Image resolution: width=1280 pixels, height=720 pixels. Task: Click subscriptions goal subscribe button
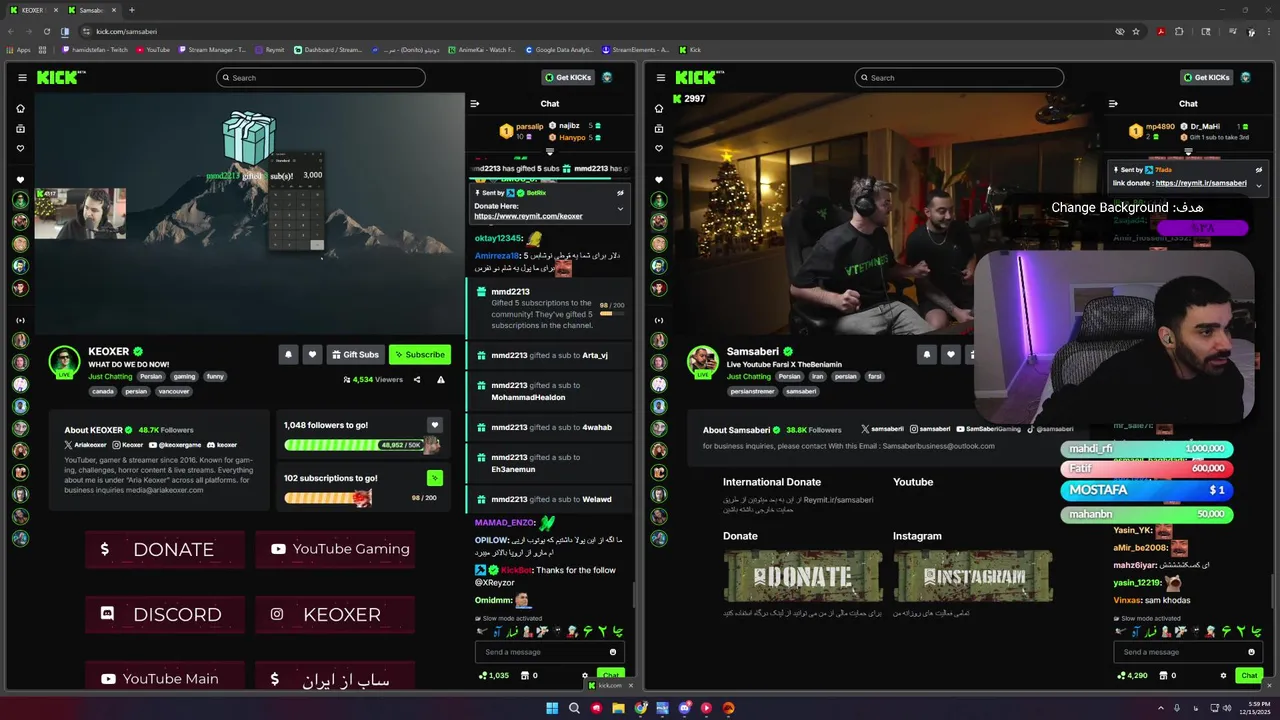434,478
